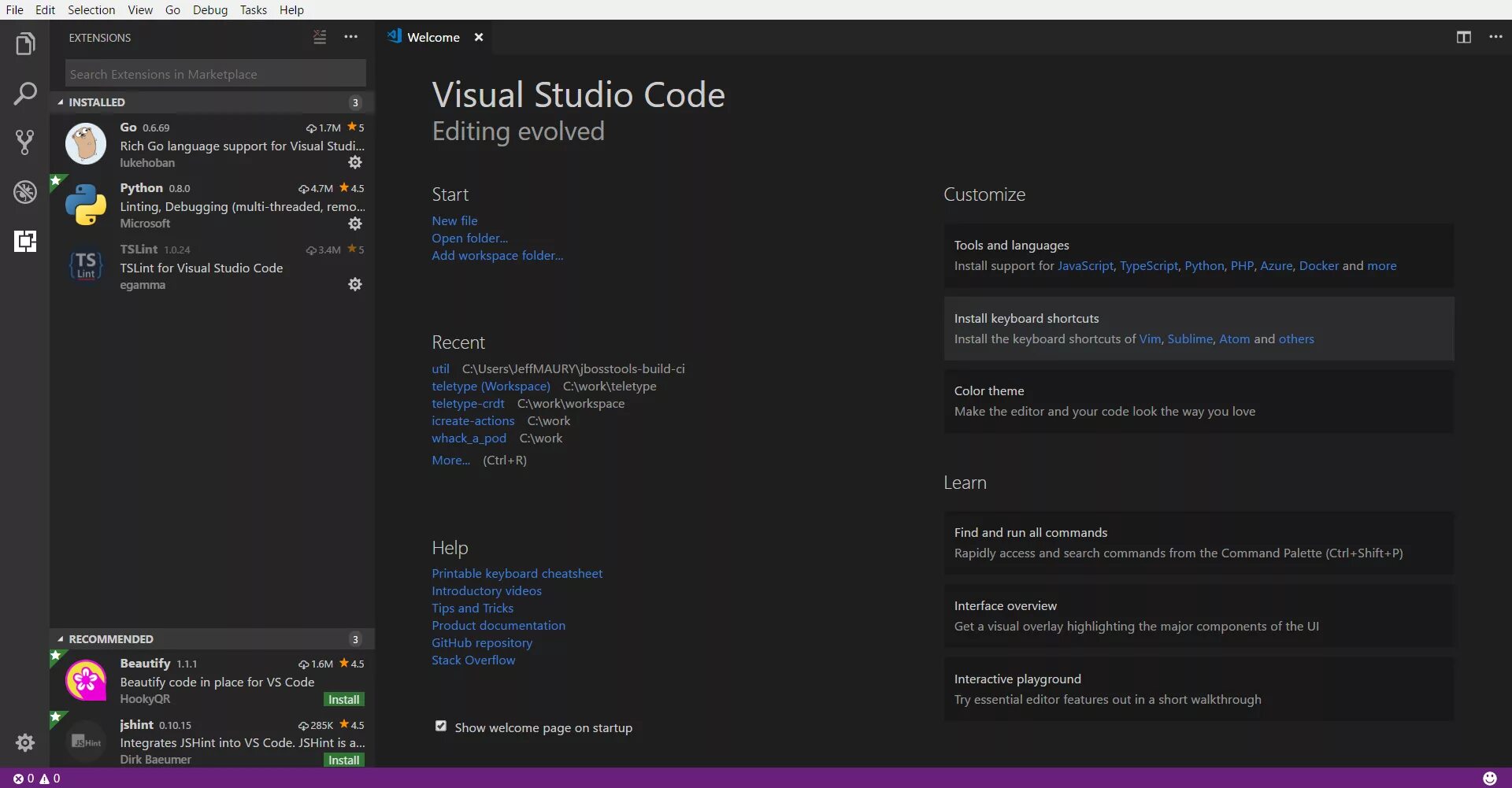This screenshot has width=1512, height=788.
Task: Open the Go extension's manage gear
Action: pyautogui.click(x=355, y=162)
